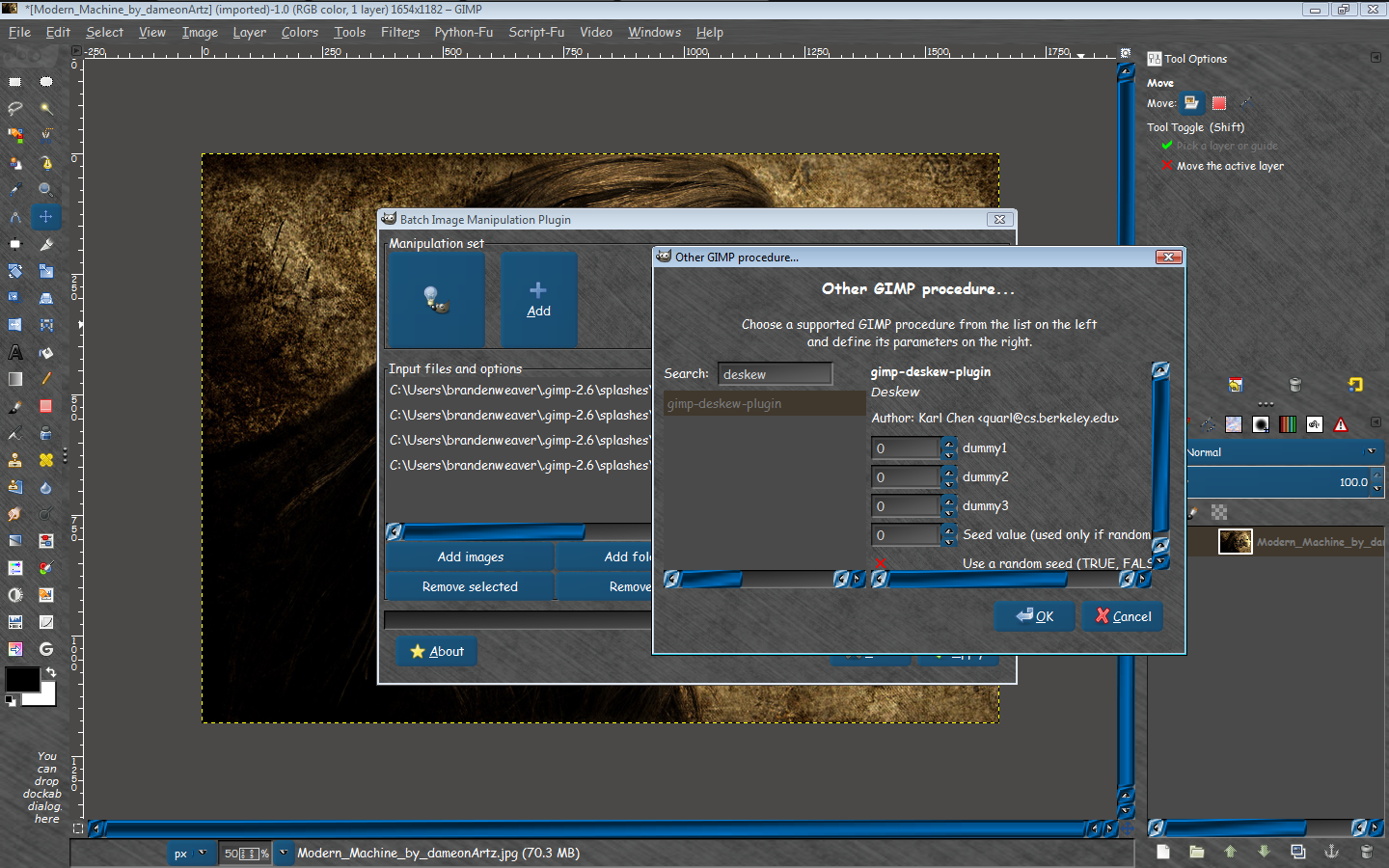
Task: Select the Pencil tool
Action: [x=46, y=379]
